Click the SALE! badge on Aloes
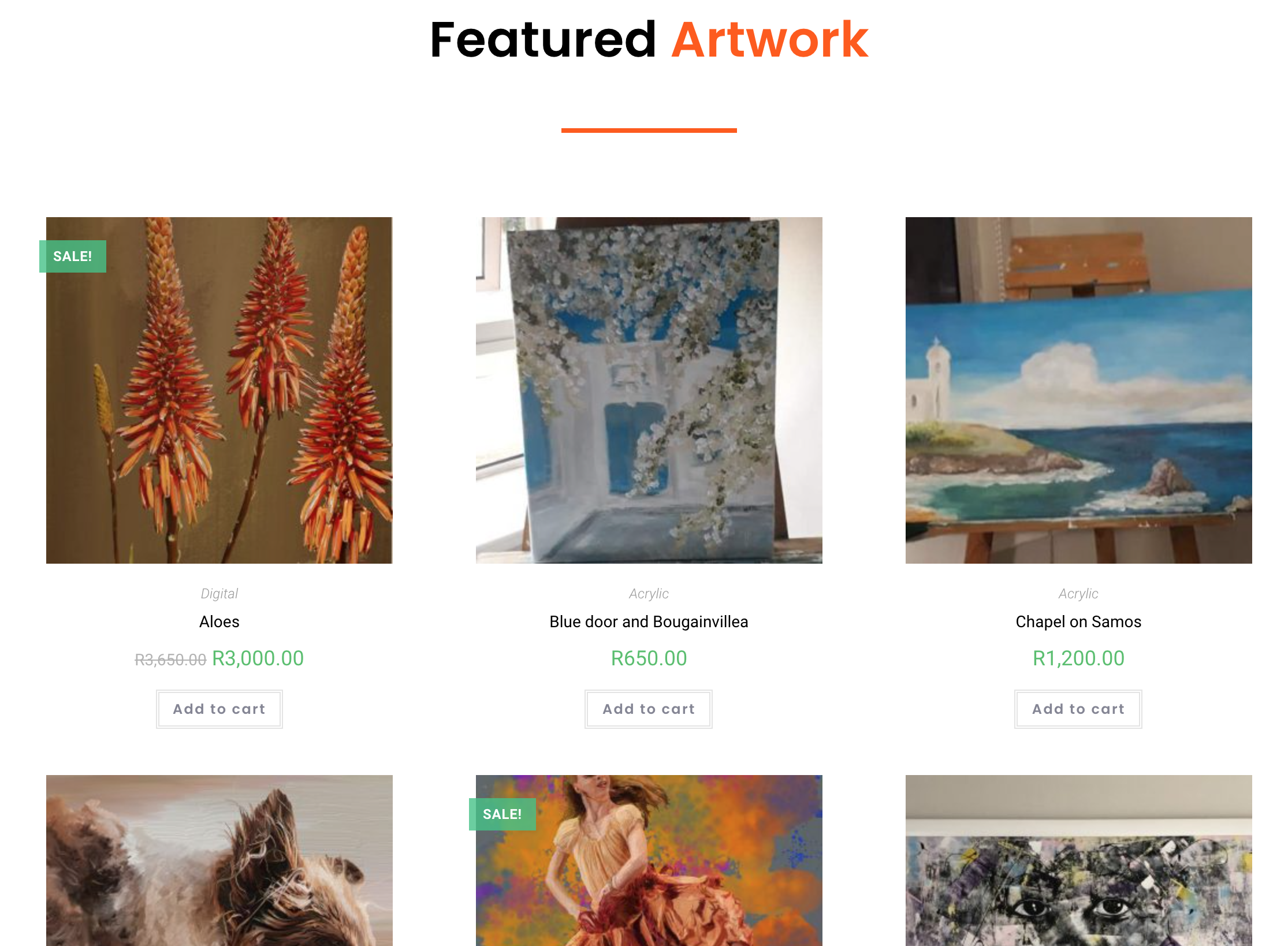 (x=73, y=256)
